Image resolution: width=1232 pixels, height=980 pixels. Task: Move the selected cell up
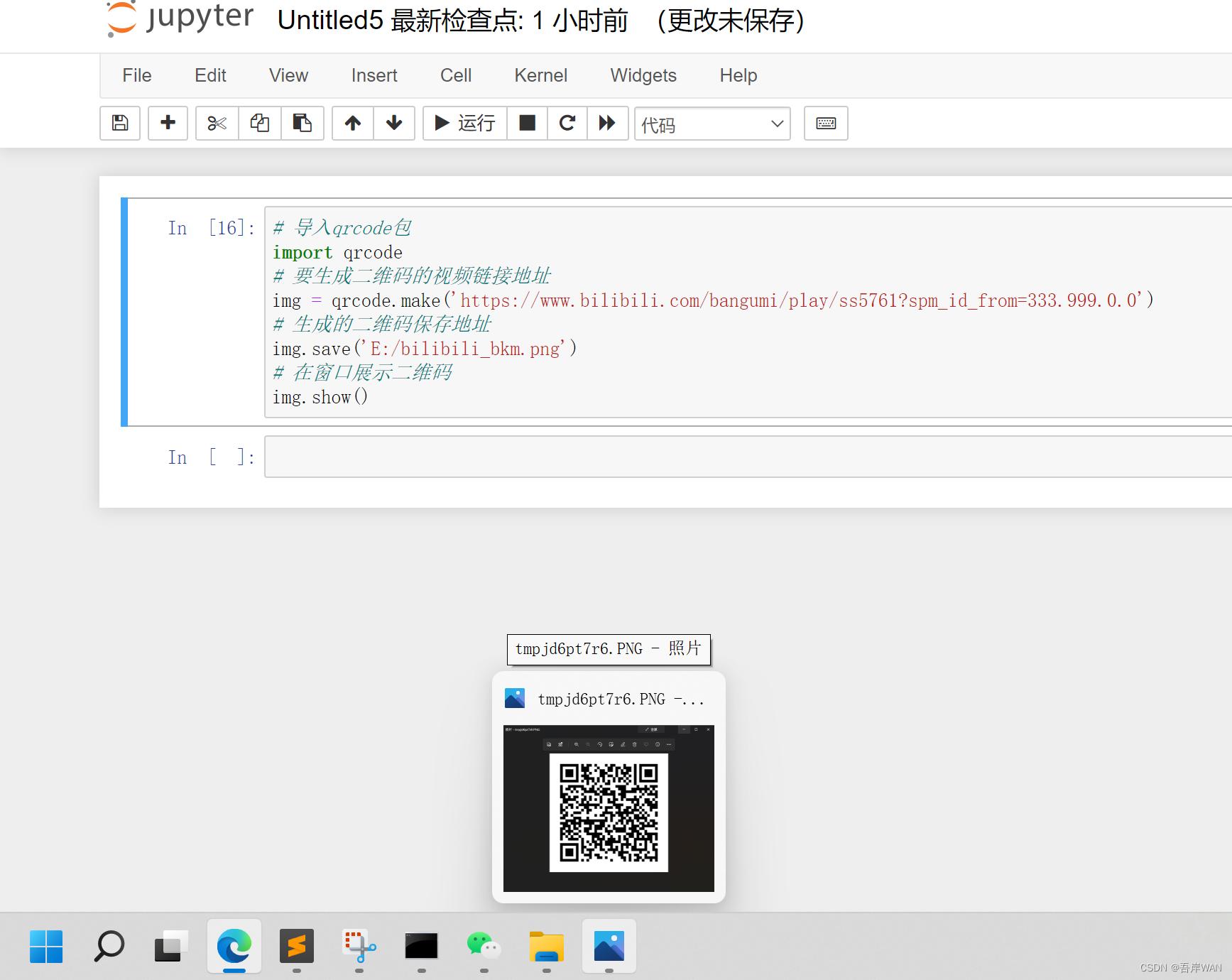(352, 123)
